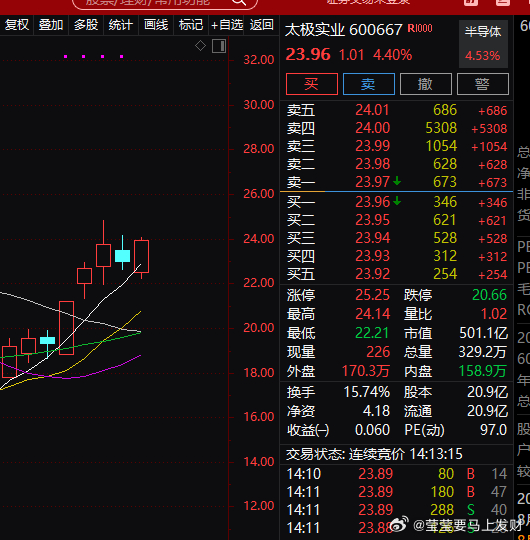Select 买二 price 23.95
This screenshot has height=540, width=530.
point(372,220)
